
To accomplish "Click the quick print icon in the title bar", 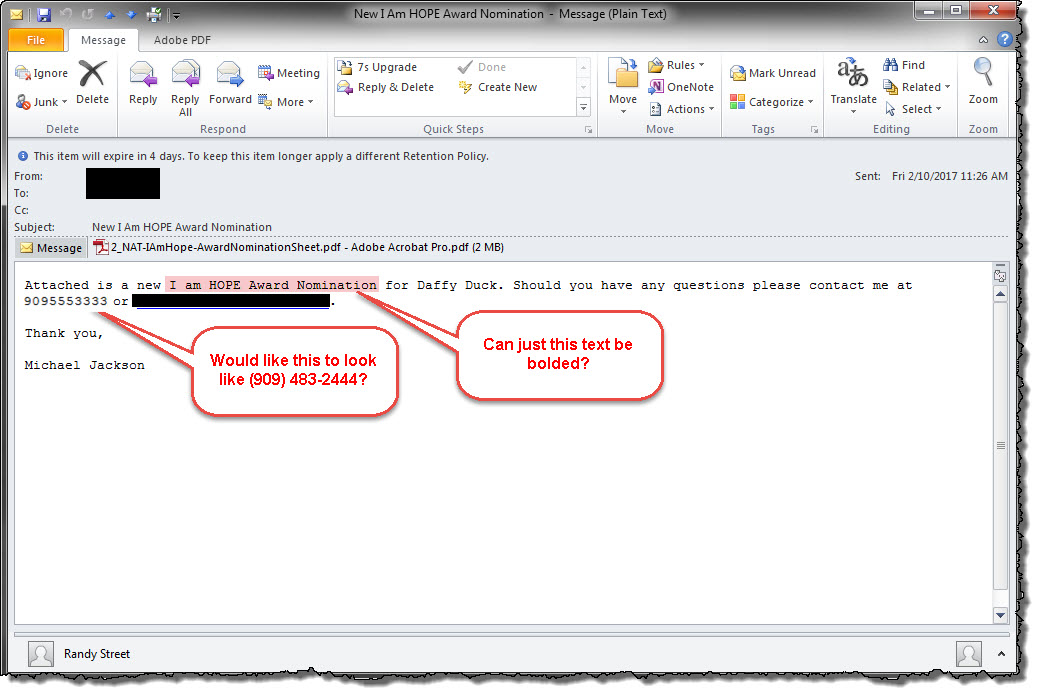I will coord(154,14).
